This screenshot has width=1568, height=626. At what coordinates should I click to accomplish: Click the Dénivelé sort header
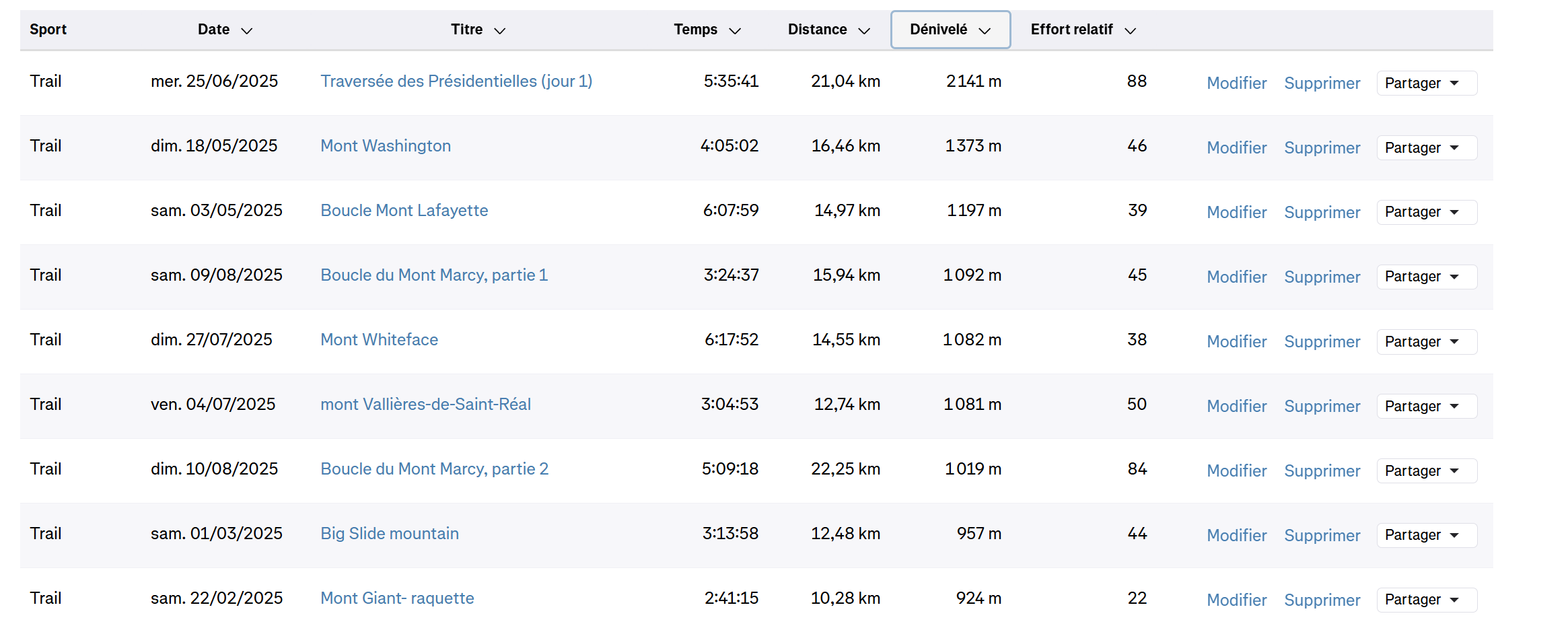[950, 30]
